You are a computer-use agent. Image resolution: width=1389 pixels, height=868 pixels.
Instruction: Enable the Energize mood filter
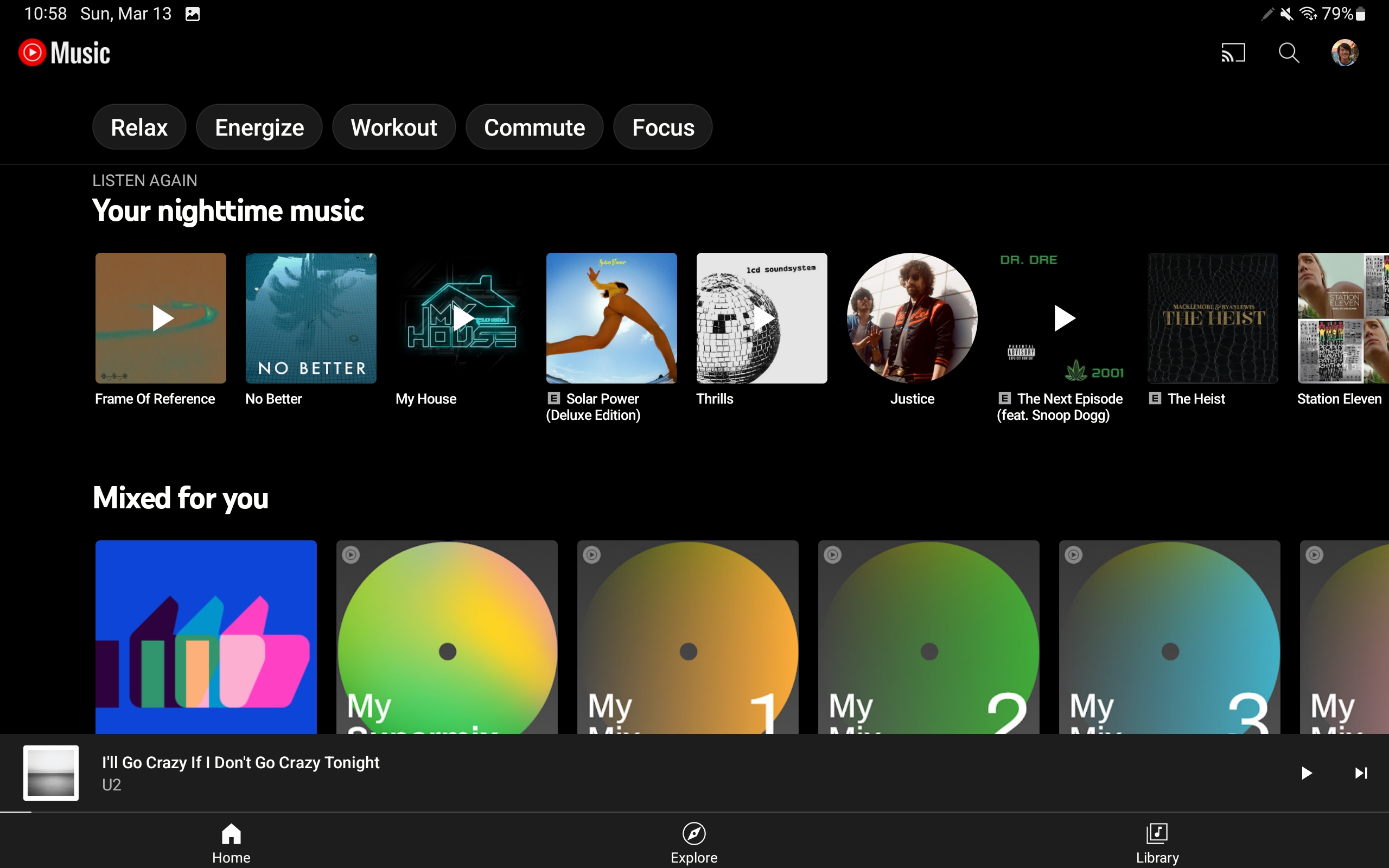point(259,127)
